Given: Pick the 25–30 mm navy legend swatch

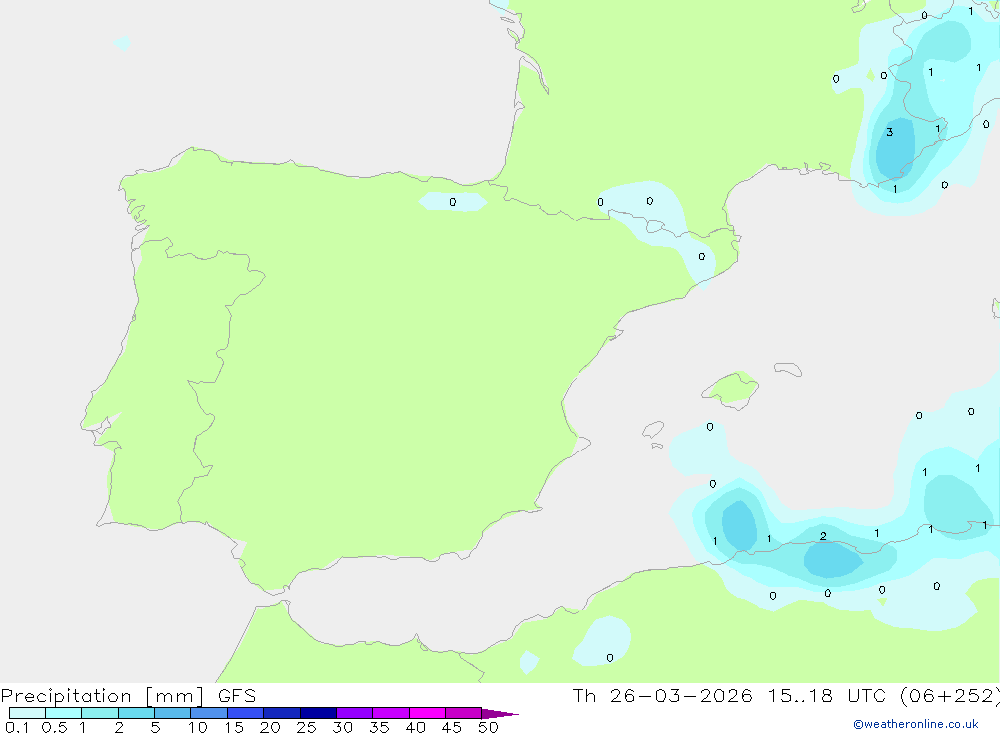Looking at the screenshot, I should (x=318, y=713).
